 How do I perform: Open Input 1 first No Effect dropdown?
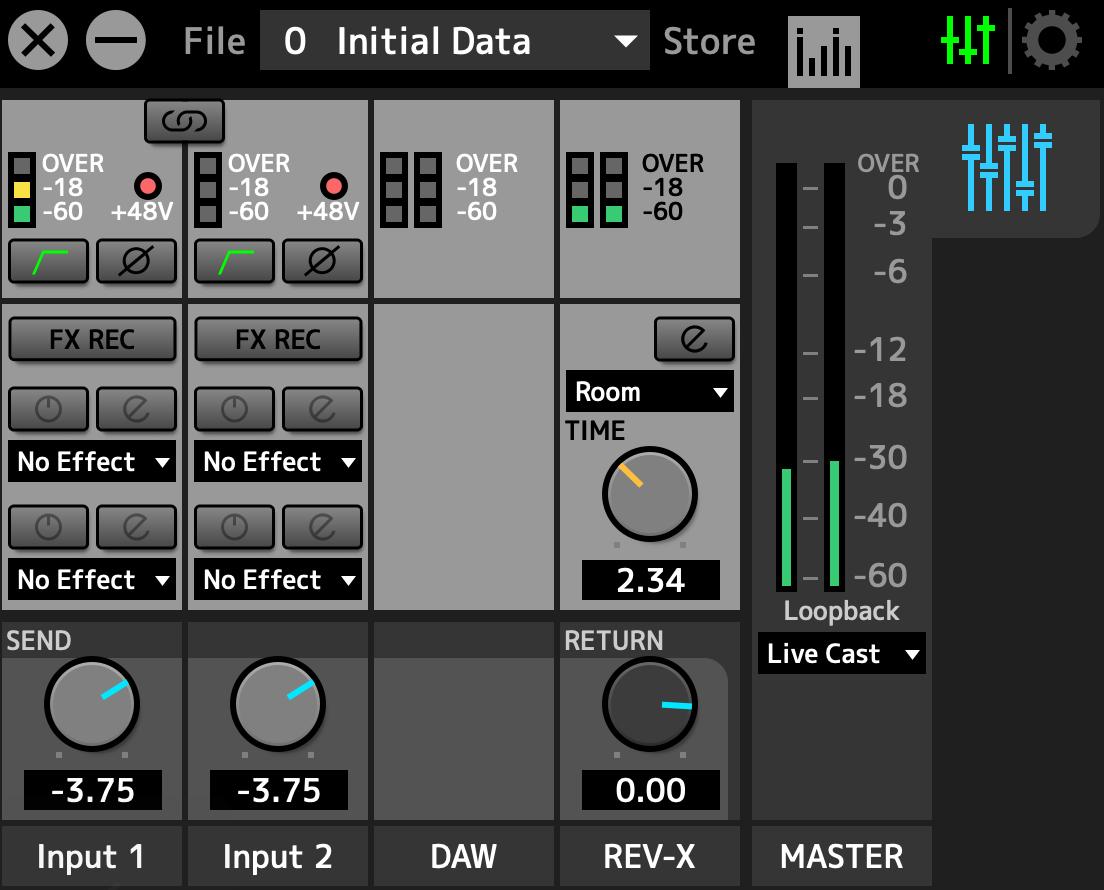tap(92, 462)
